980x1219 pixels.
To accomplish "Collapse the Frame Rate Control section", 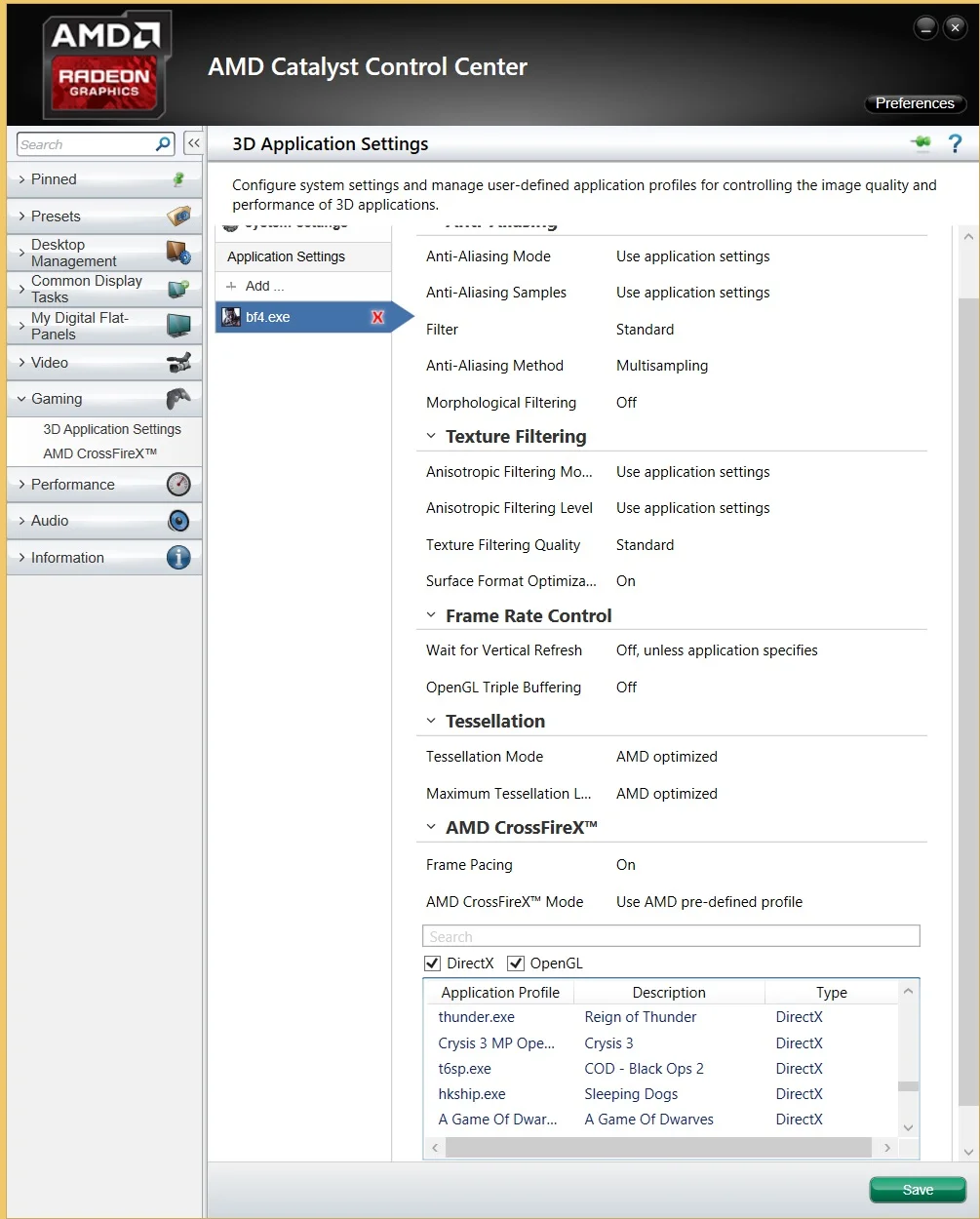I will click(x=431, y=615).
